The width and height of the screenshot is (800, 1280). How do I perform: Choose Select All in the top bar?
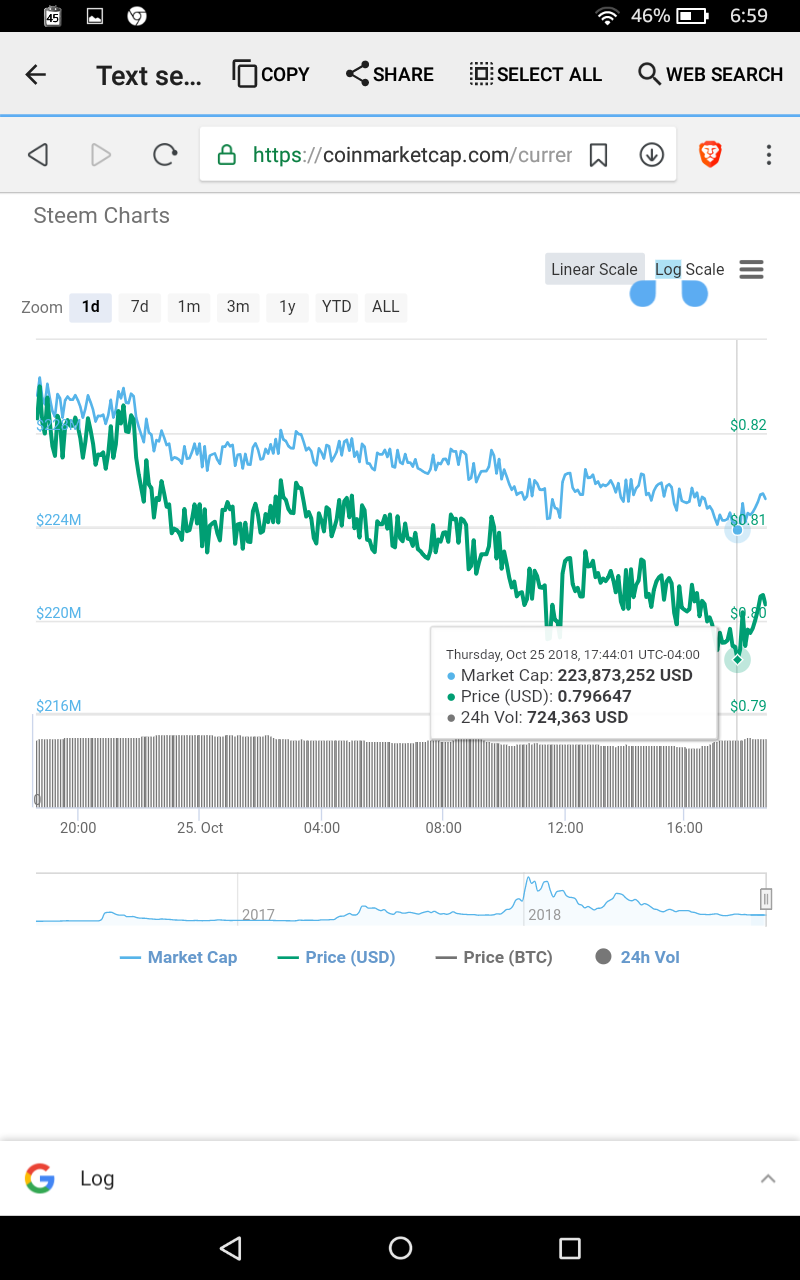point(536,74)
